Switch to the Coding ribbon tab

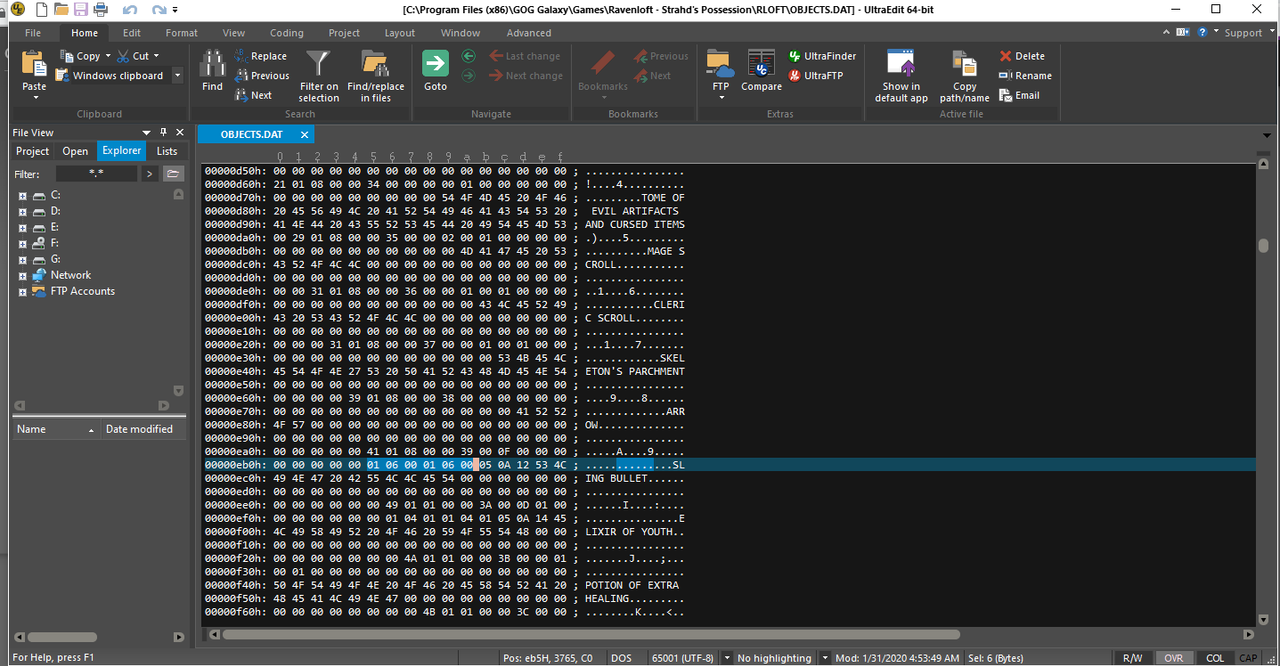[287, 32]
